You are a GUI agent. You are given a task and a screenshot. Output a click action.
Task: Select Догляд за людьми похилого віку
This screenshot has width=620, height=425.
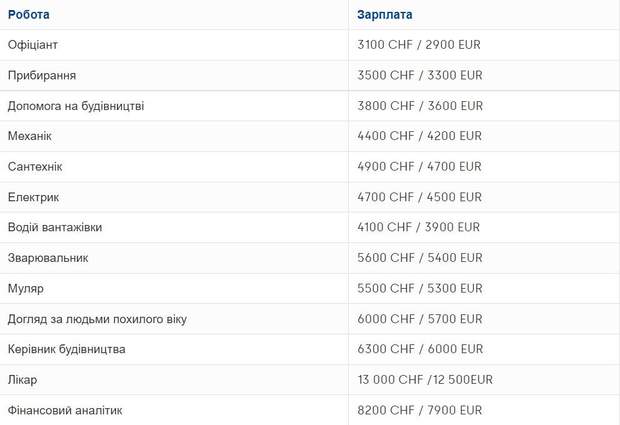click(x=97, y=319)
